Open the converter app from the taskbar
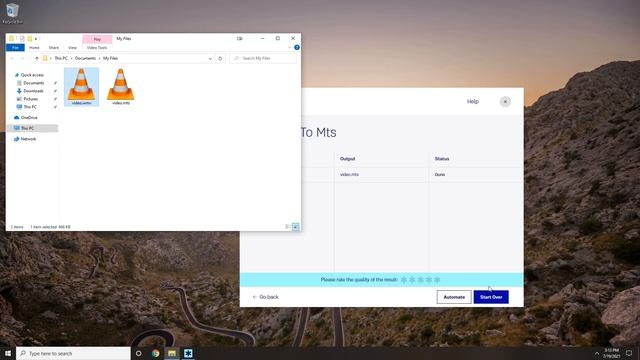 (x=188, y=353)
